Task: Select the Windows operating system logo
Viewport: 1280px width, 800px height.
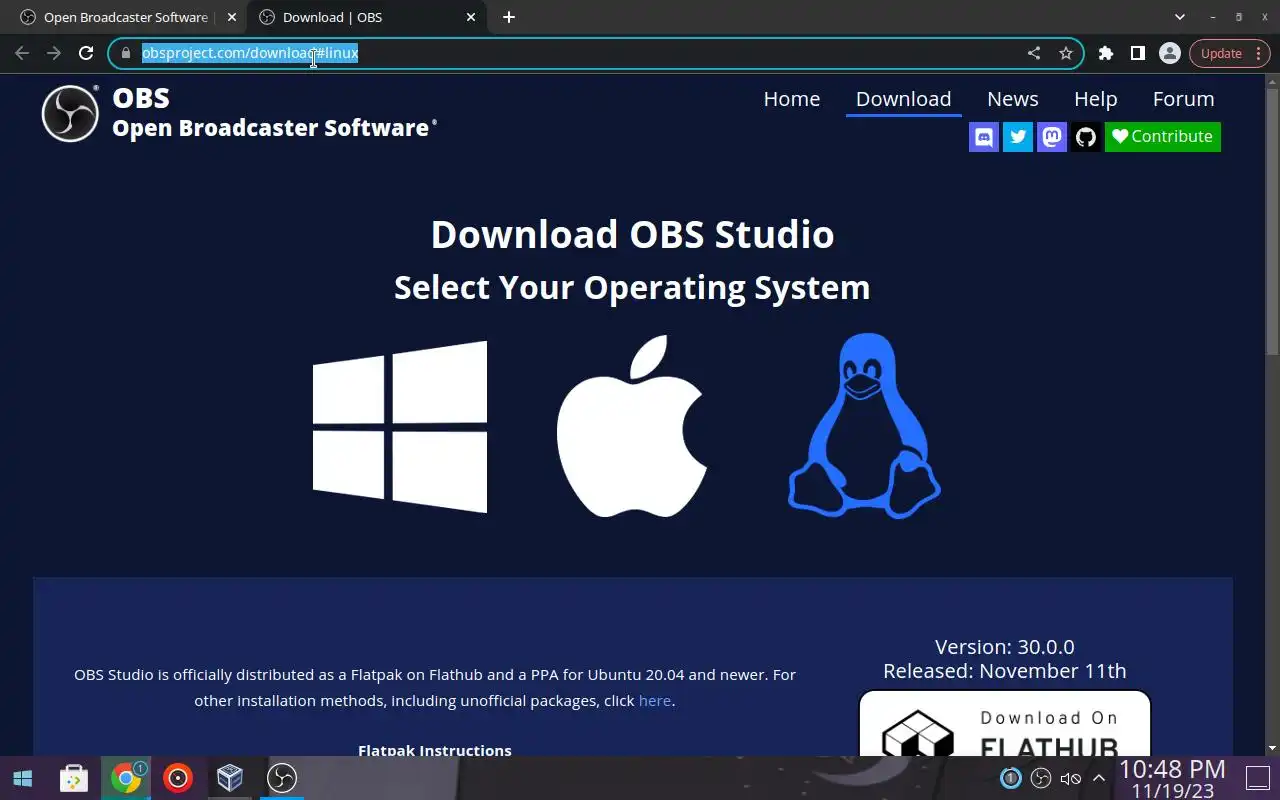Action: click(400, 427)
